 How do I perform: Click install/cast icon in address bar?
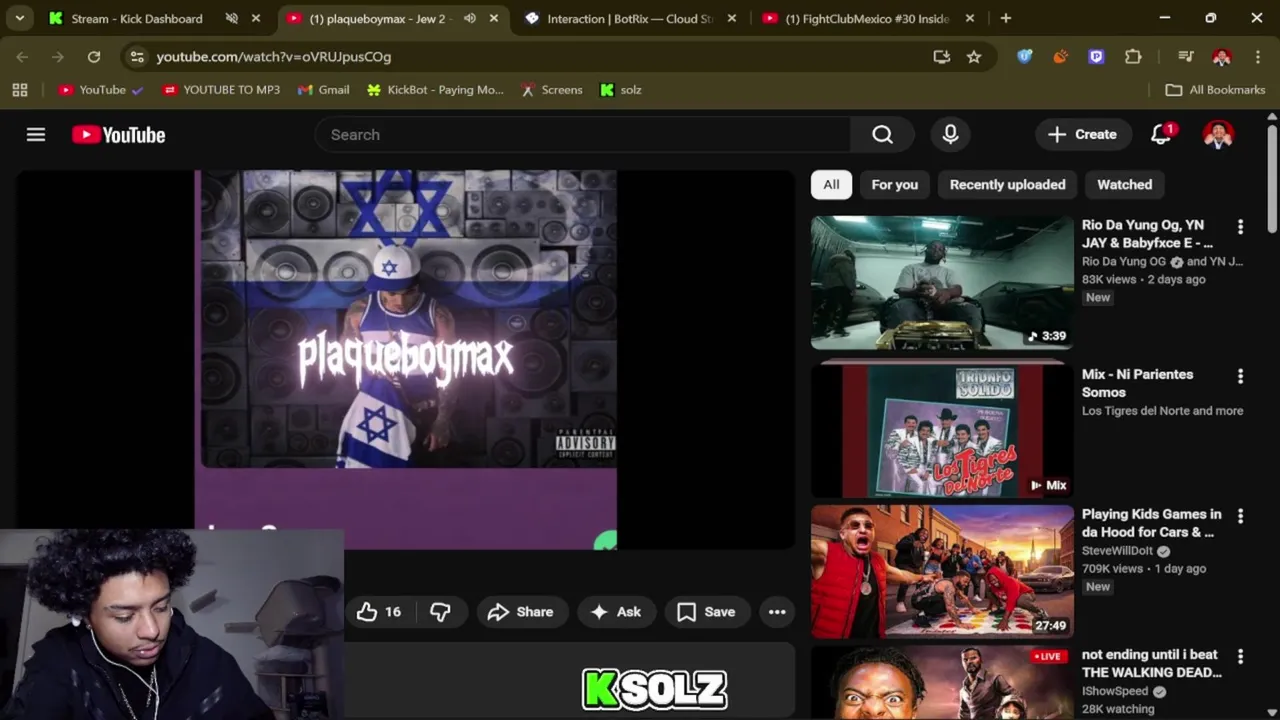941,57
